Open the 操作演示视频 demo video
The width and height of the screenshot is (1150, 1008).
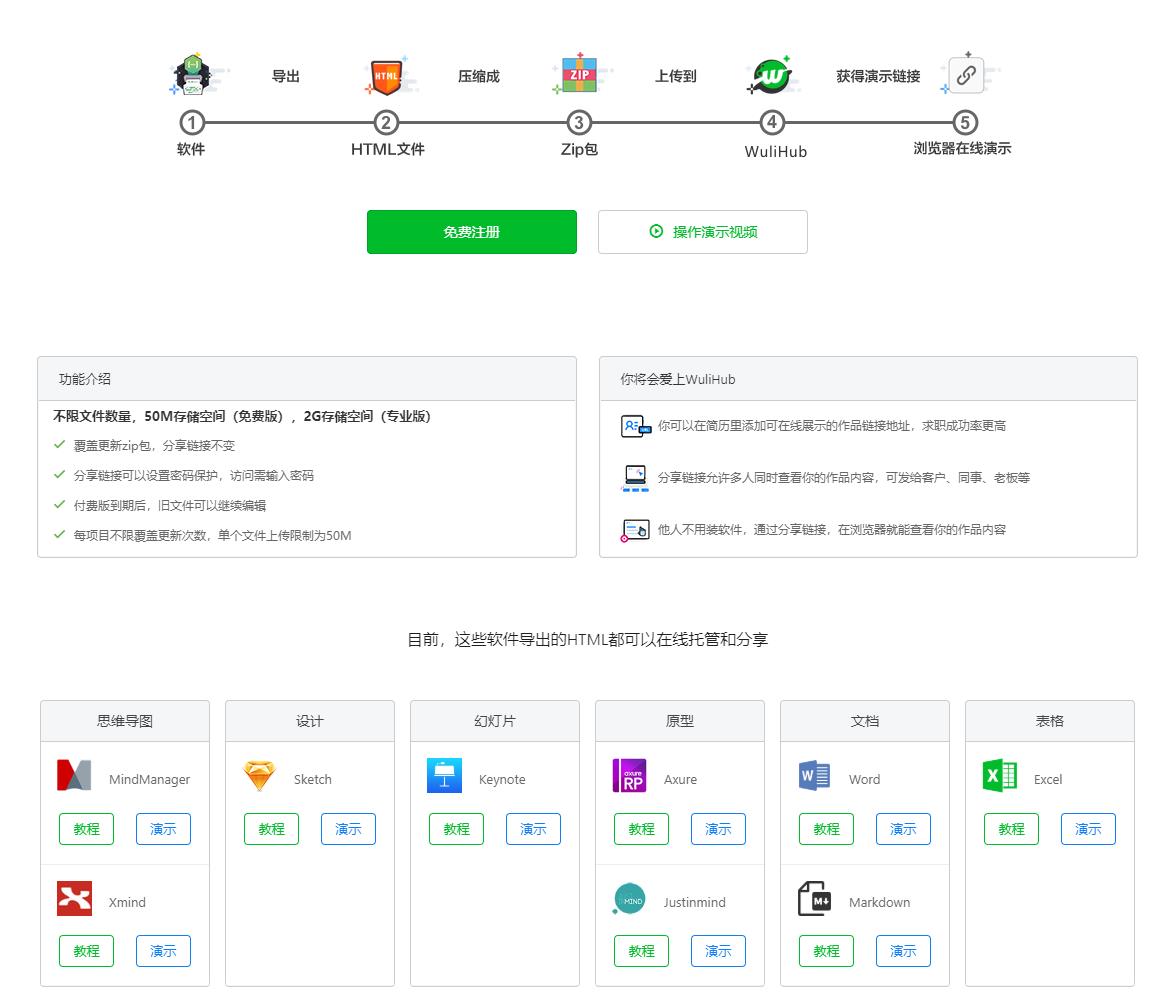(703, 232)
